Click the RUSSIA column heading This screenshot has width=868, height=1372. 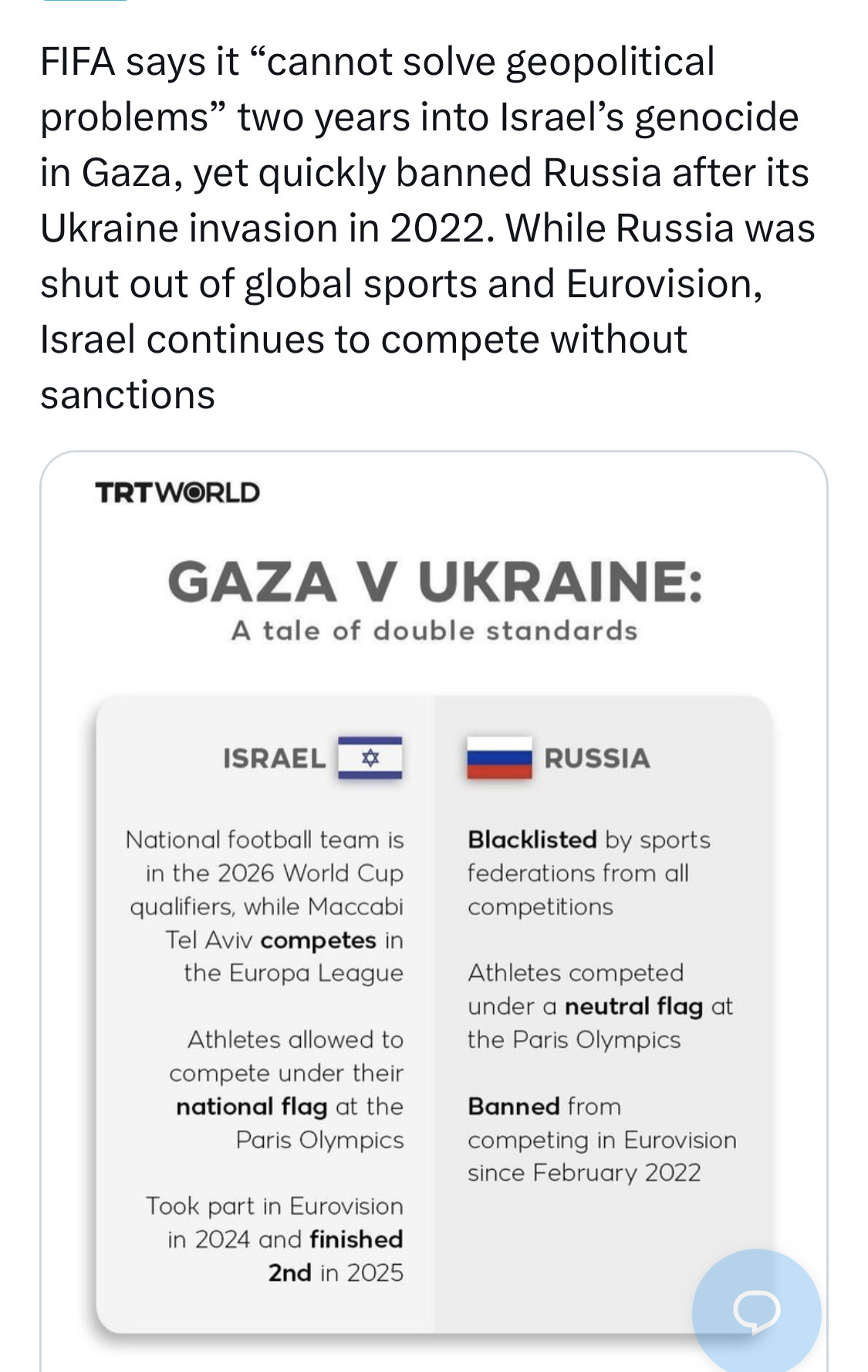[597, 759]
